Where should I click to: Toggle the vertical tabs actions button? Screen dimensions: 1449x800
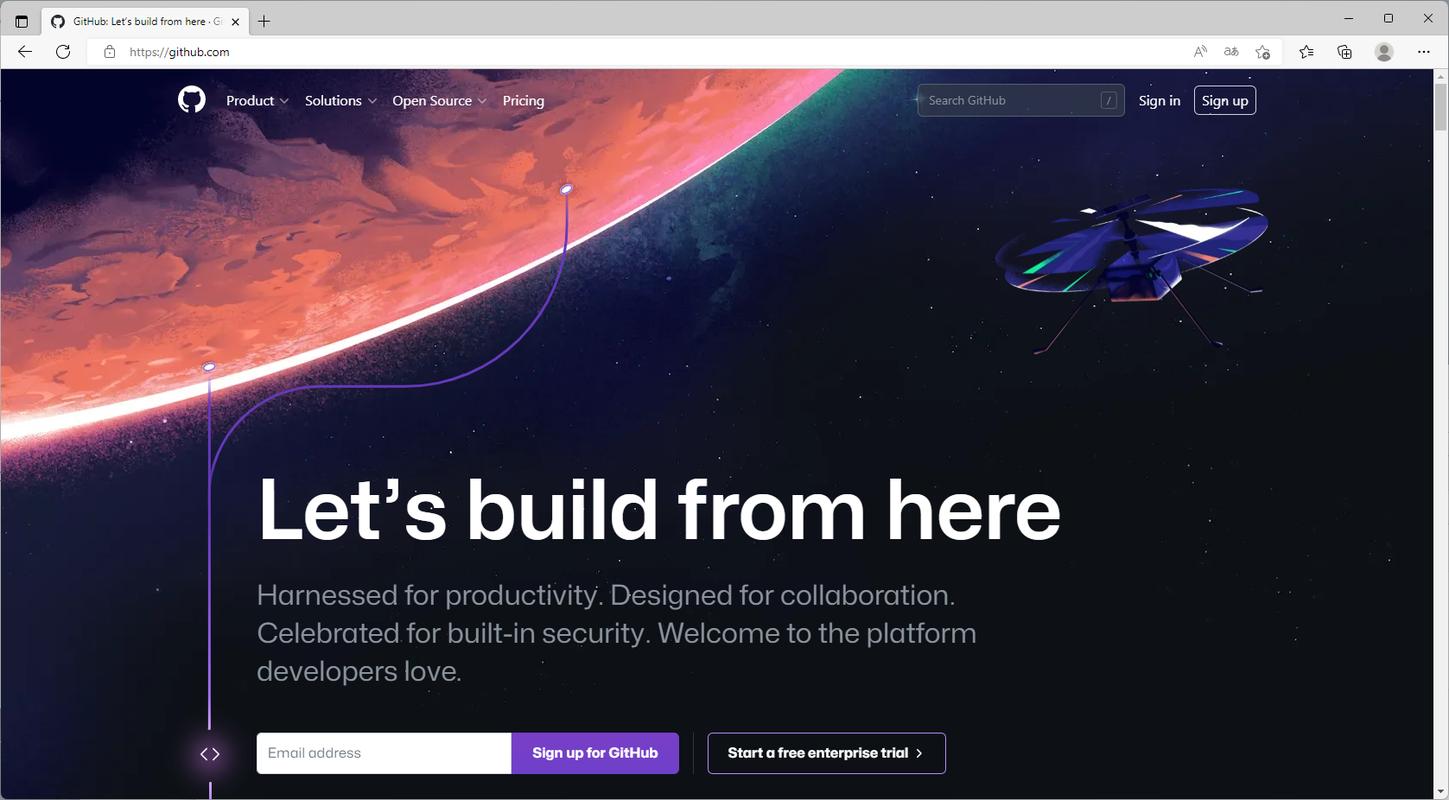click(22, 21)
